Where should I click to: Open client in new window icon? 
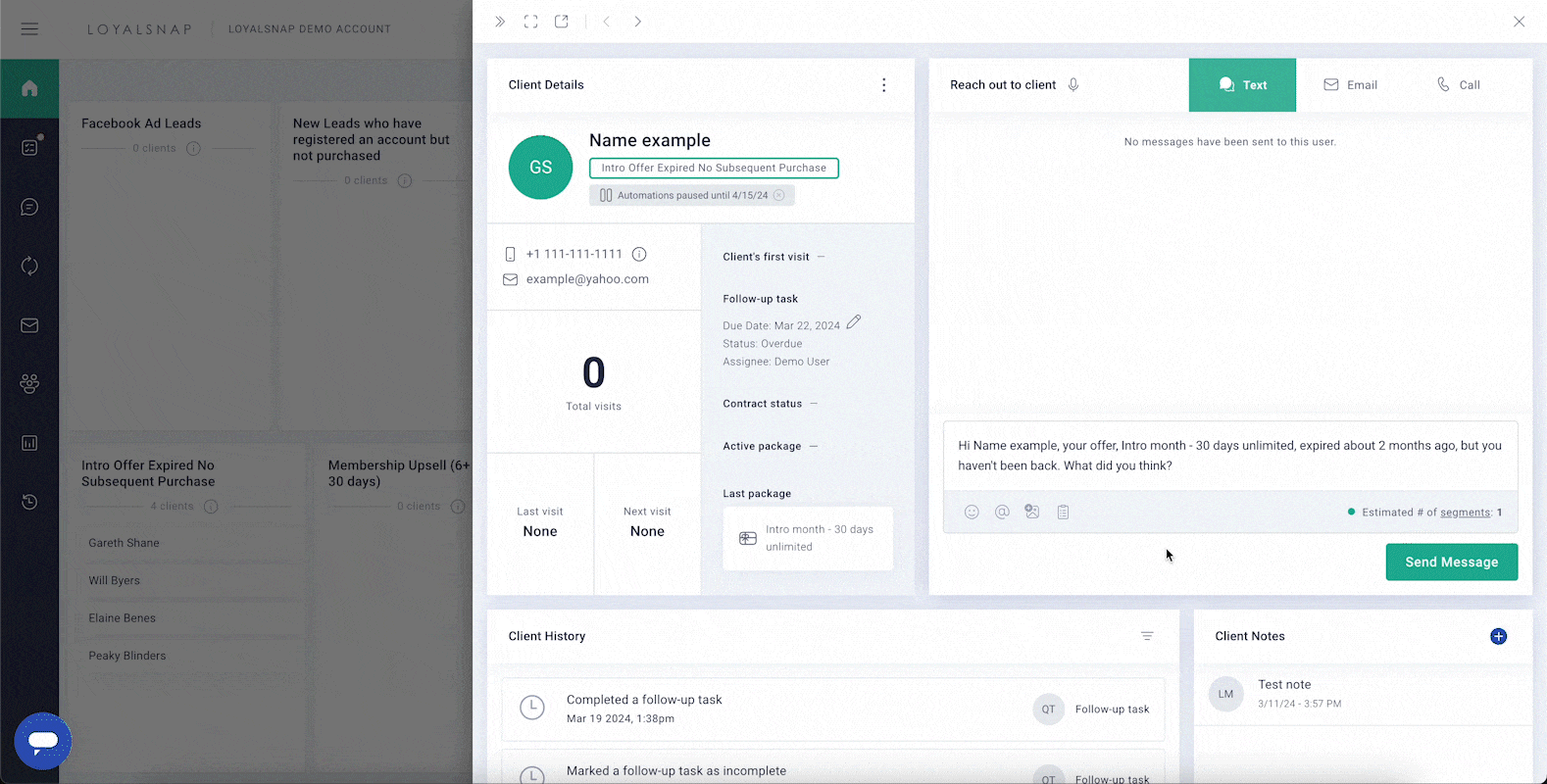click(x=562, y=22)
